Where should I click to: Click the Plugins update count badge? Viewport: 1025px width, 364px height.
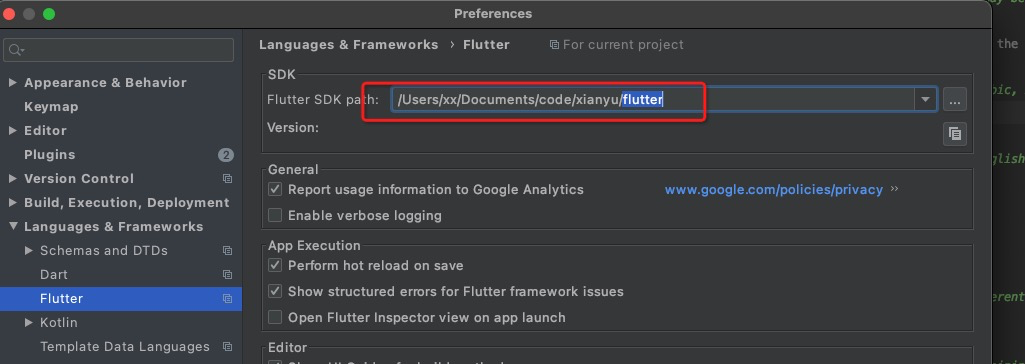click(x=226, y=155)
